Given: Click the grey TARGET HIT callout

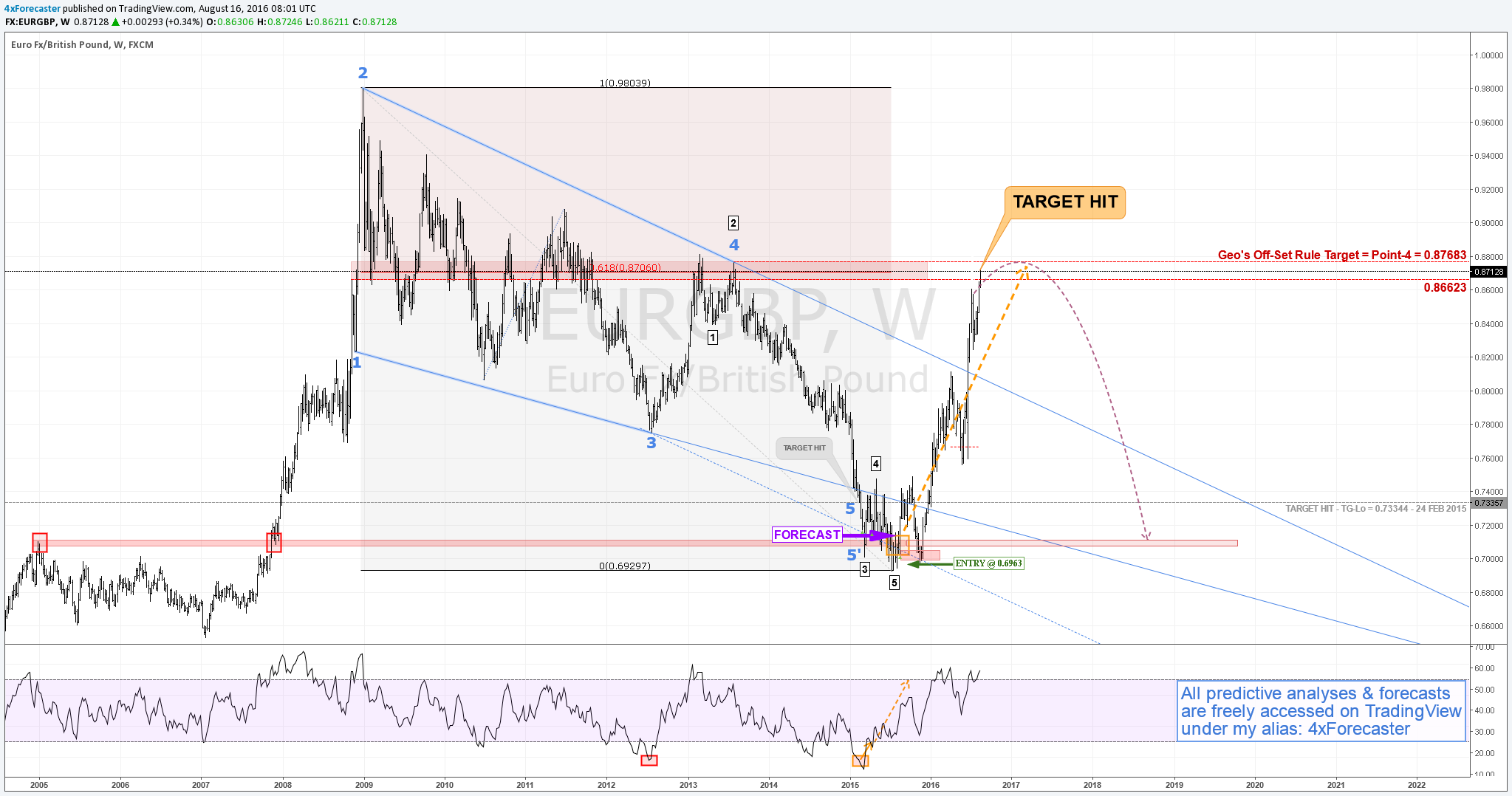Looking at the screenshot, I should click(804, 448).
